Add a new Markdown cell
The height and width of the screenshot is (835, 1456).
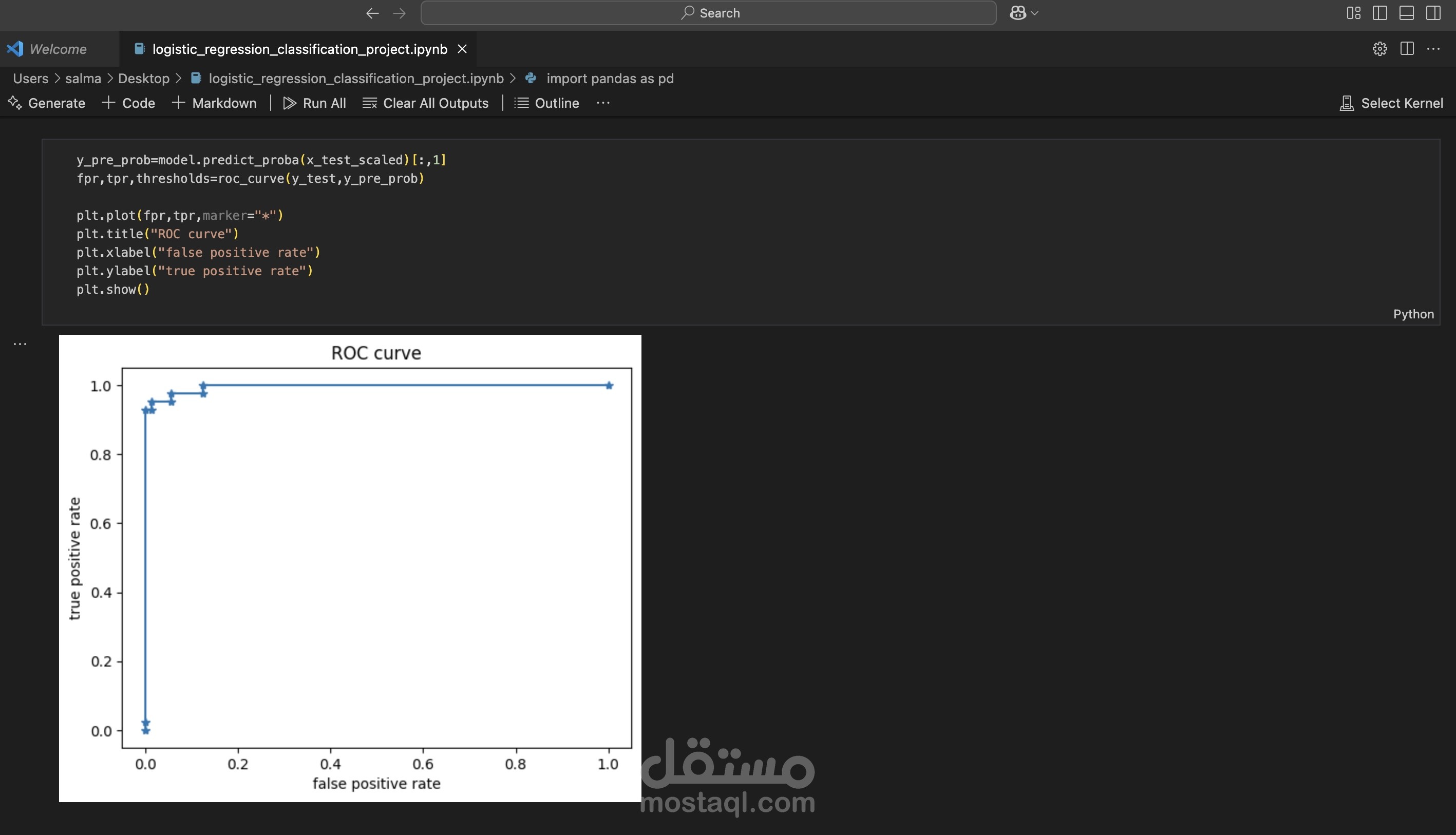click(x=214, y=103)
